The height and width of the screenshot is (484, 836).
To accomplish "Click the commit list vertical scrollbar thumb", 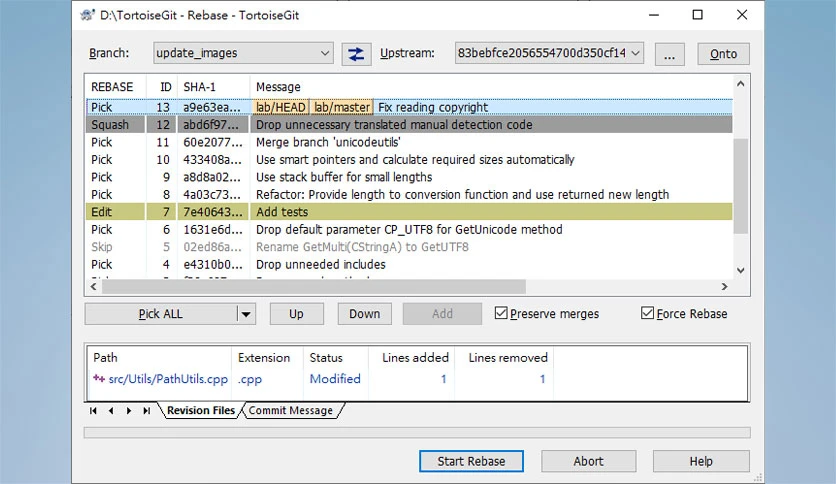I will [x=741, y=185].
